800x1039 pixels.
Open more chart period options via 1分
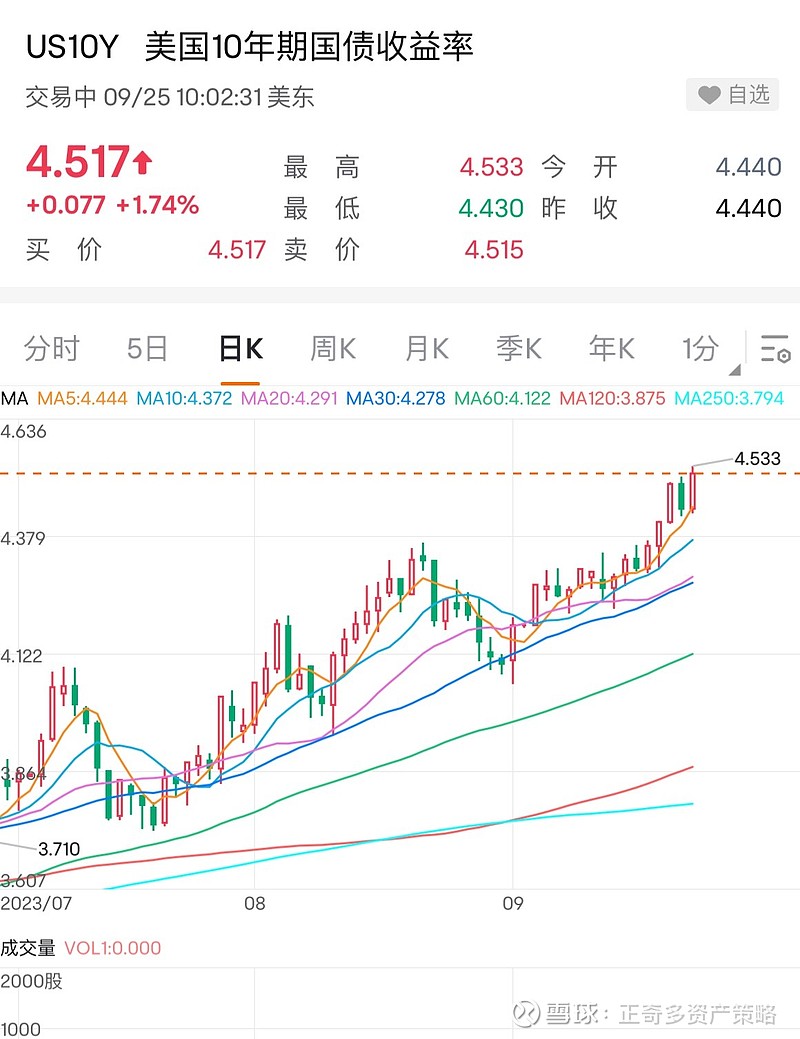click(x=700, y=348)
